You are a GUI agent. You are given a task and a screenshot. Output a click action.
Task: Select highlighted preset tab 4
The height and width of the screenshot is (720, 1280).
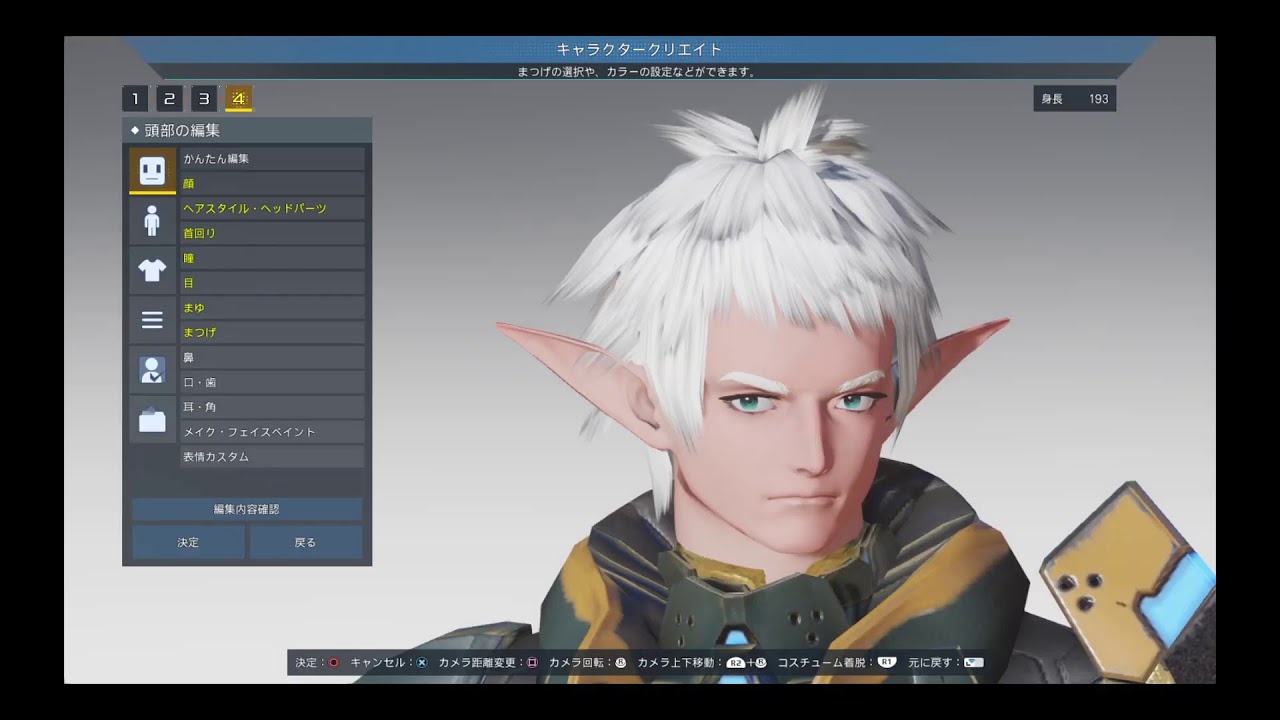pos(238,98)
